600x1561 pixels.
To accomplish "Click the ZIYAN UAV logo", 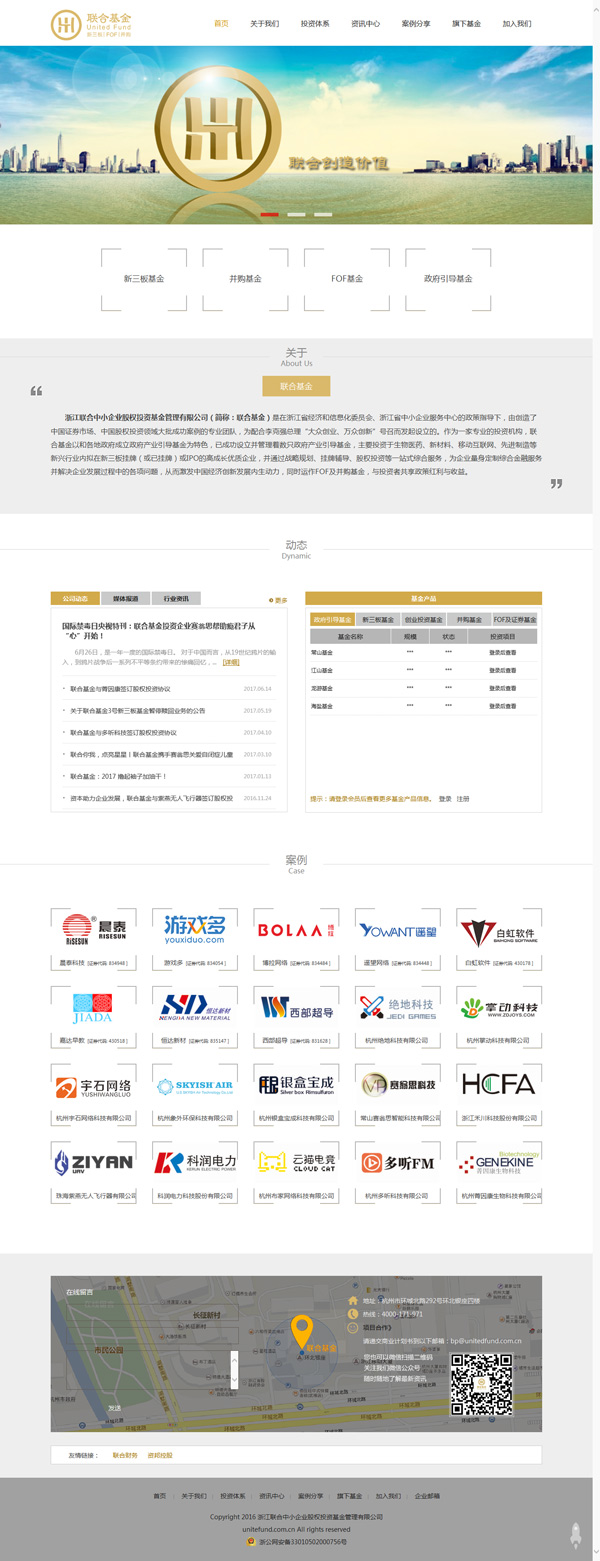I will 93,1162.
